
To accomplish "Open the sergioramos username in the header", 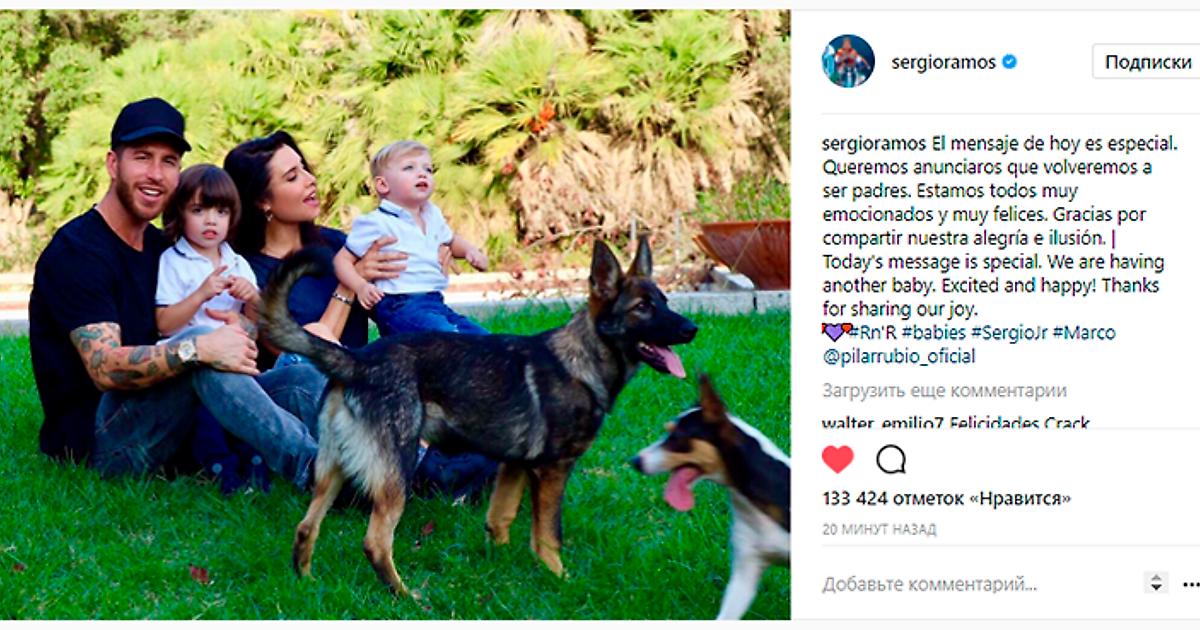I will click(943, 62).
